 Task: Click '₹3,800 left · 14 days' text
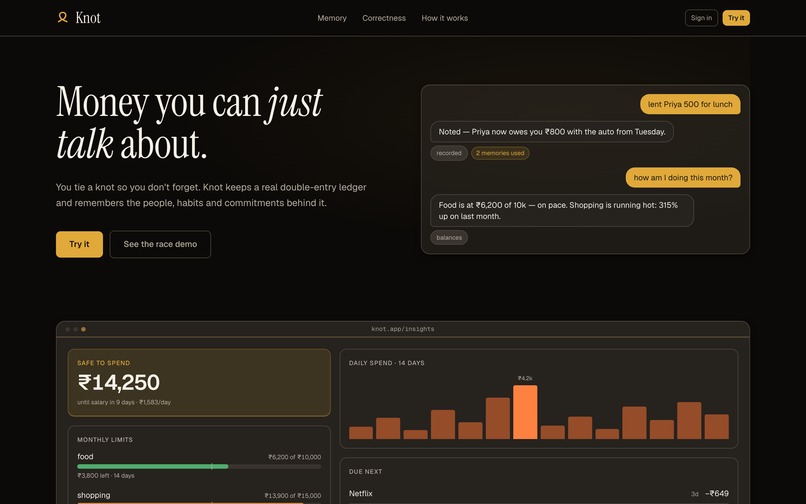(106, 476)
